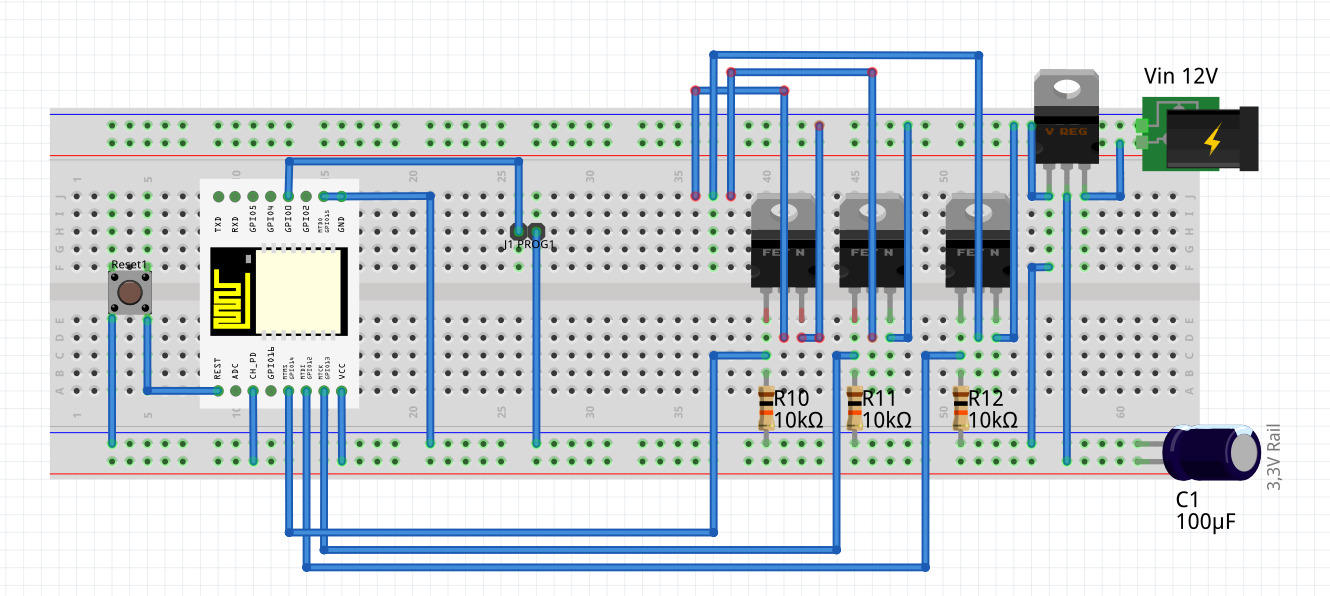Select the Vin 12V text label

1182,74
